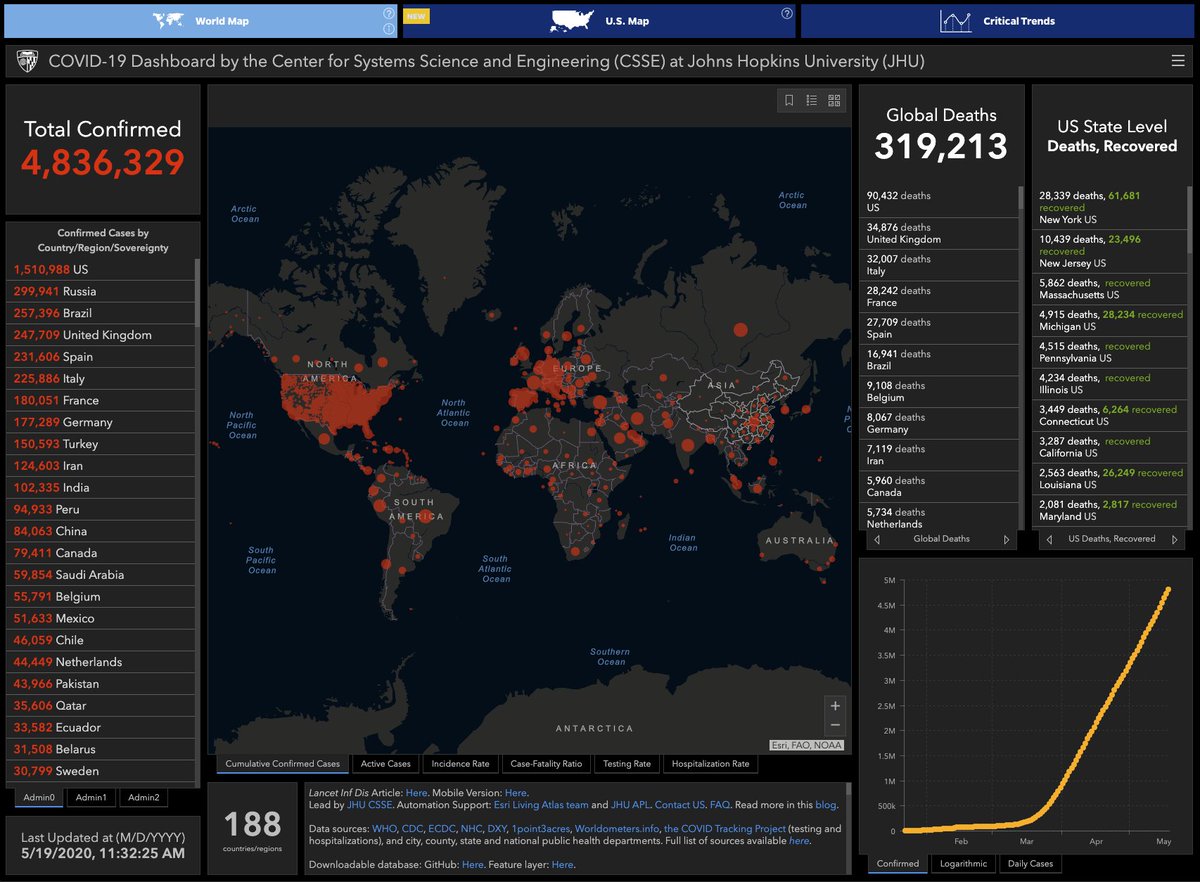Select US row with 1,510,988 cases

[x=100, y=270]
